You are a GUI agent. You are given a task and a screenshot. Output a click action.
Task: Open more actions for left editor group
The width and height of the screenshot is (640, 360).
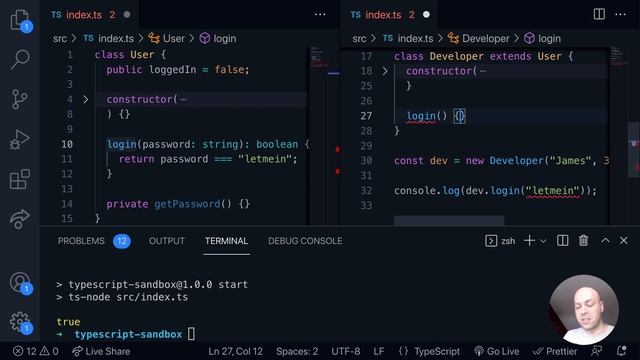pos(320,15)
